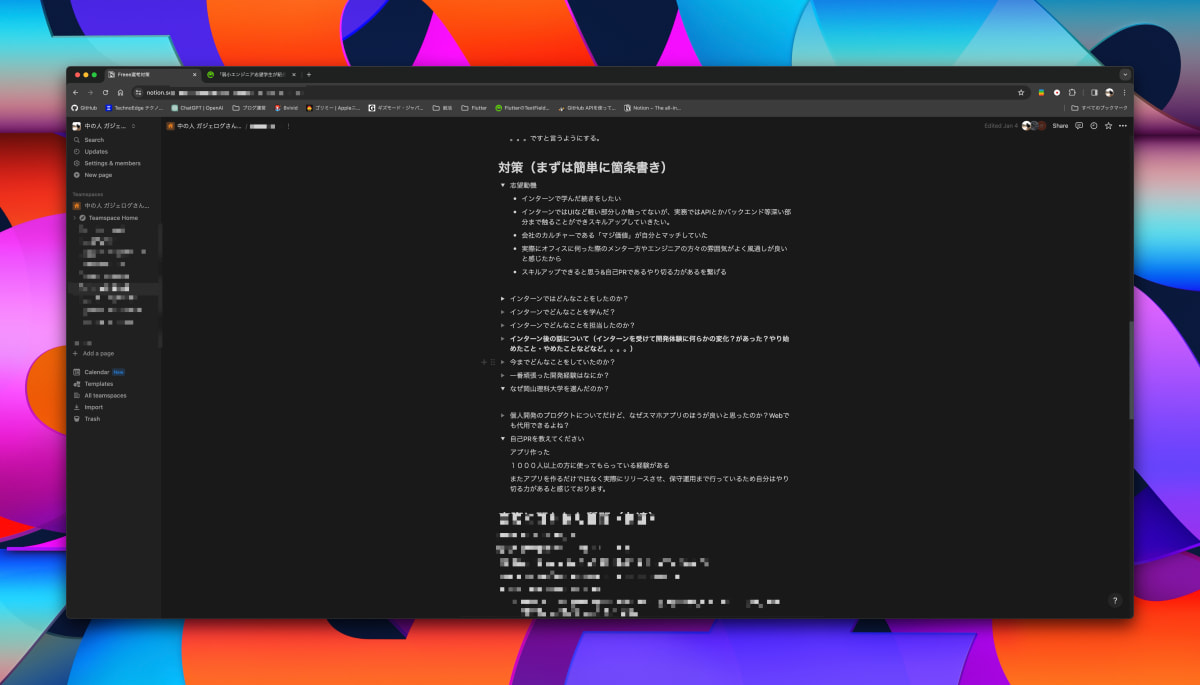This screenshot has height=685, width=1200.
Task: Open breadcrumb options next to page title
Action: pos(289,126)
